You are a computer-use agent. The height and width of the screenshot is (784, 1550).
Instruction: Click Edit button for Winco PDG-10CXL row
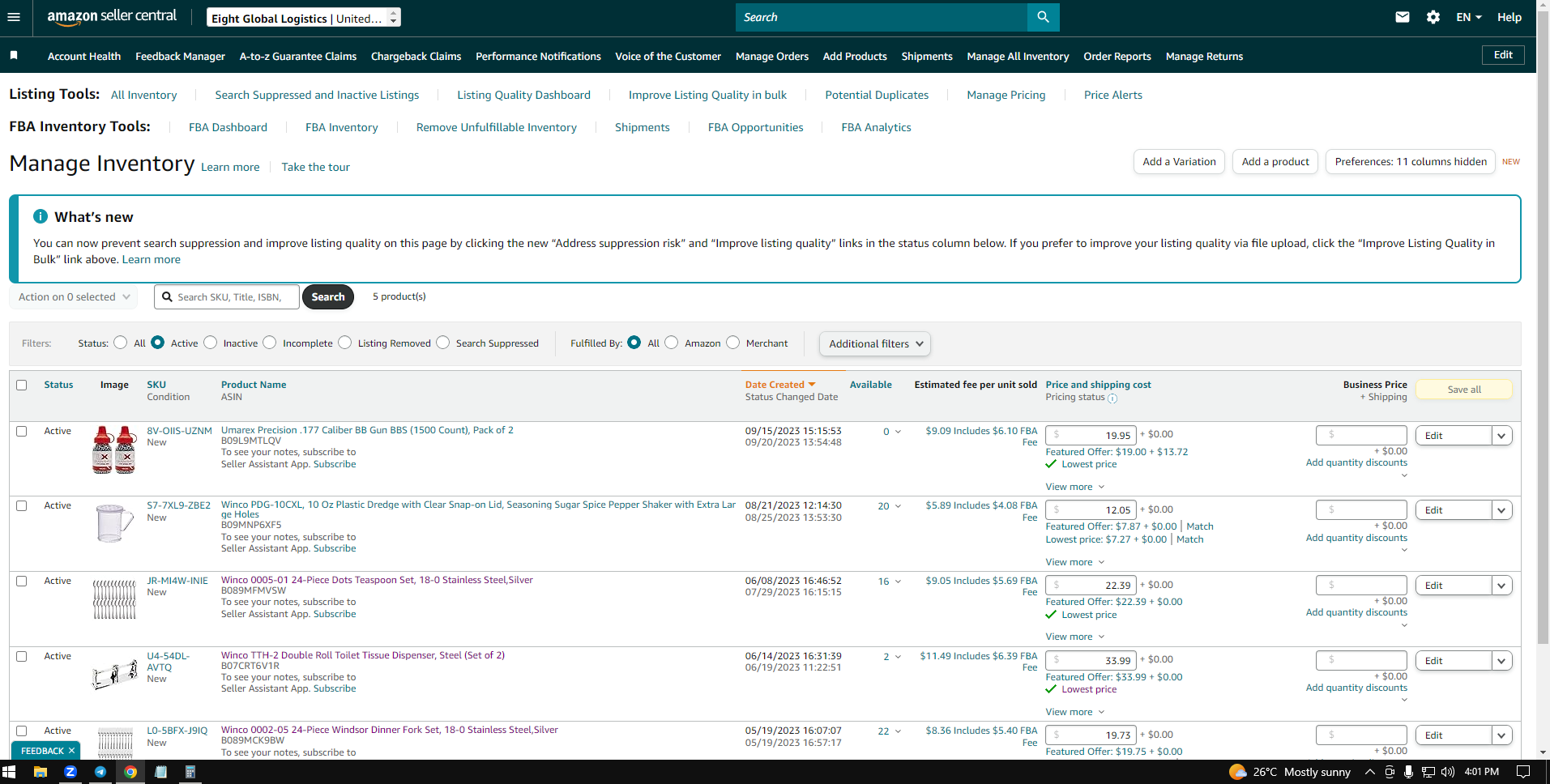click(x=1454, y=510)
